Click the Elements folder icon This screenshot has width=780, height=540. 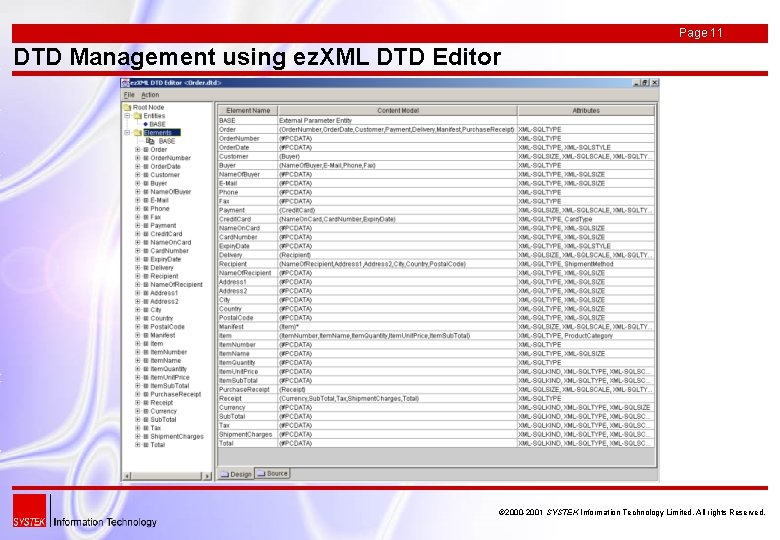pos(138,133)
